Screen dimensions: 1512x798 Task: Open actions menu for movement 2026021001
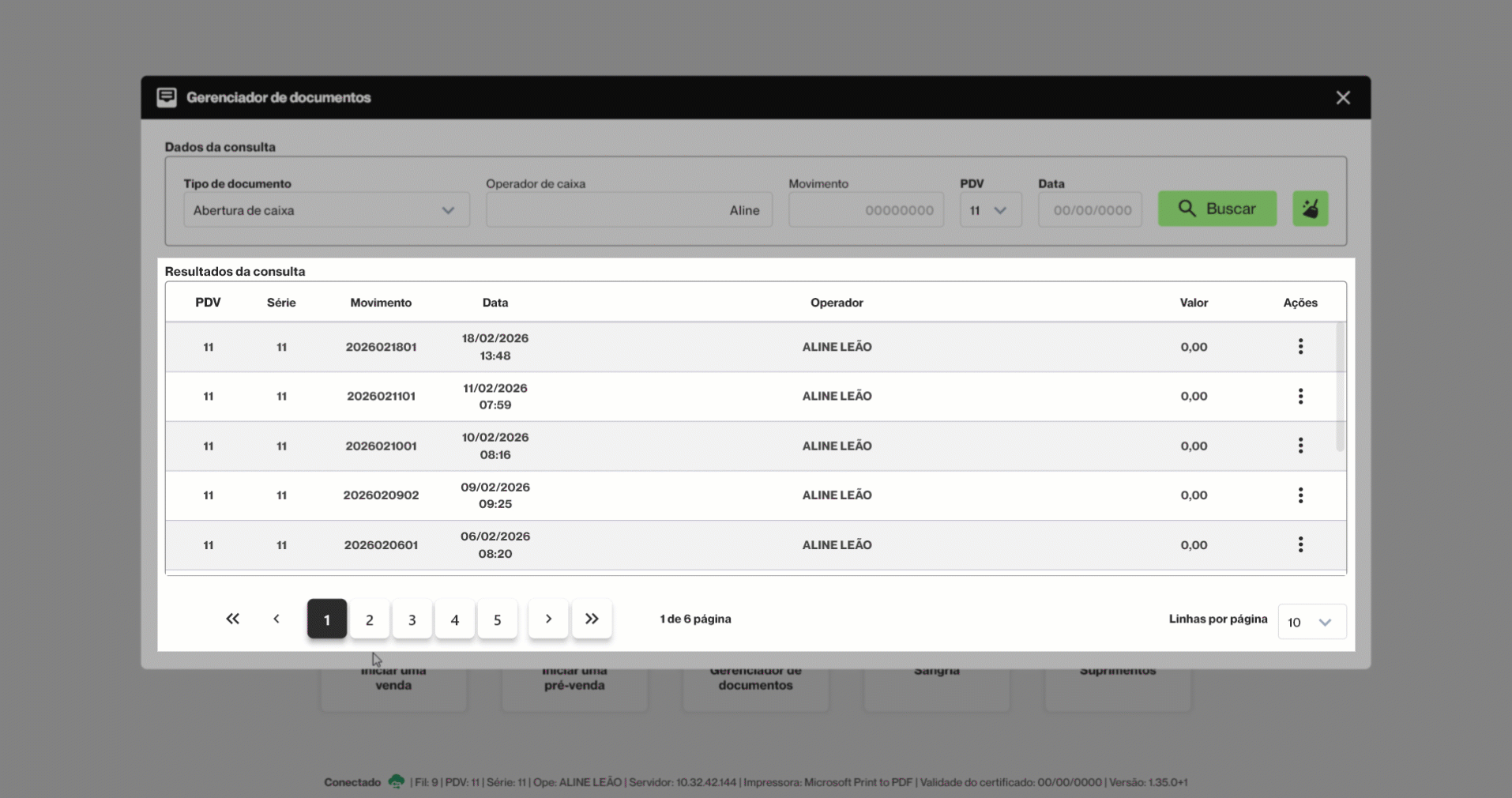point(1300,446)
